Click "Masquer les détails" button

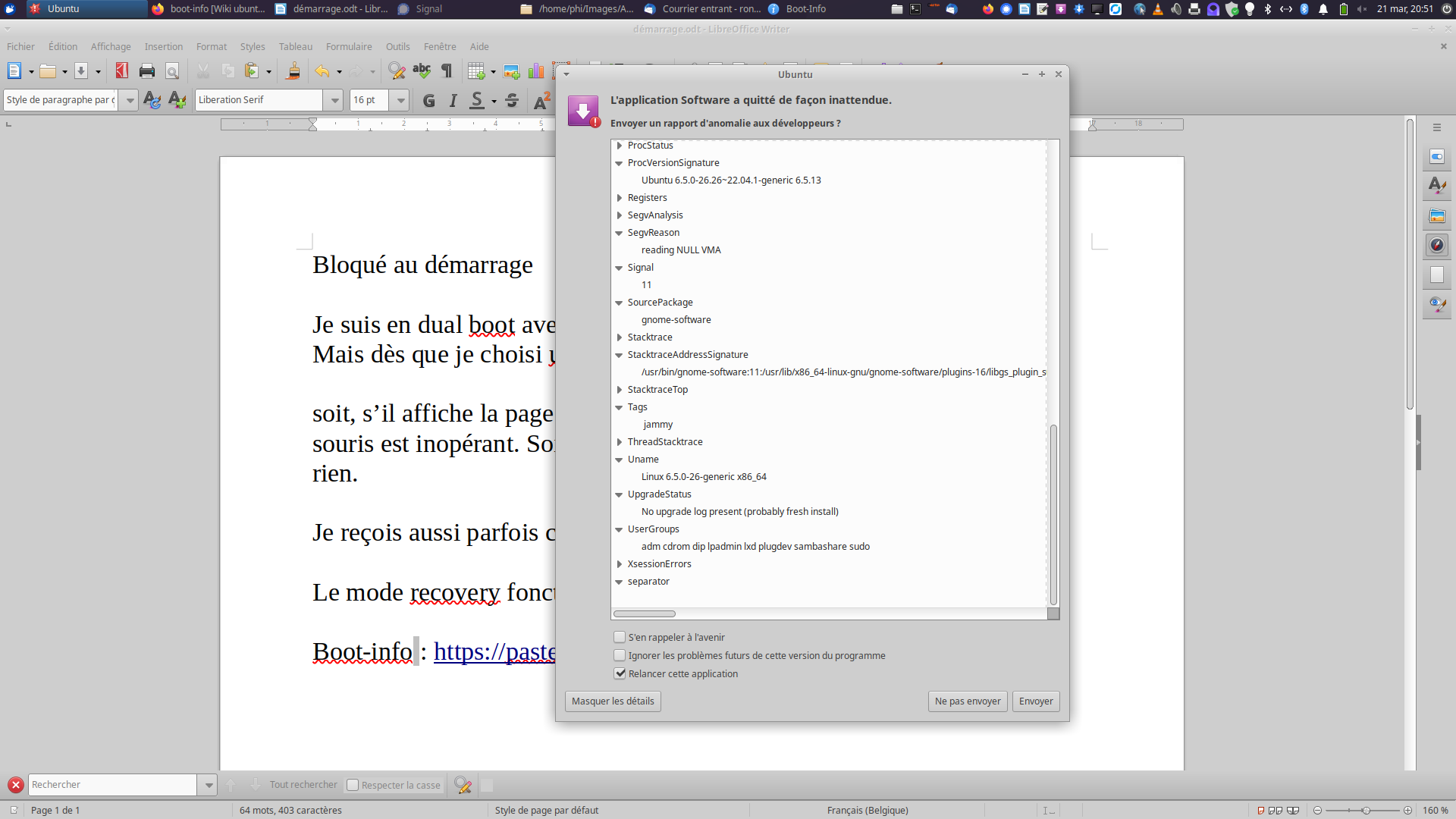[x=613, y=701]
